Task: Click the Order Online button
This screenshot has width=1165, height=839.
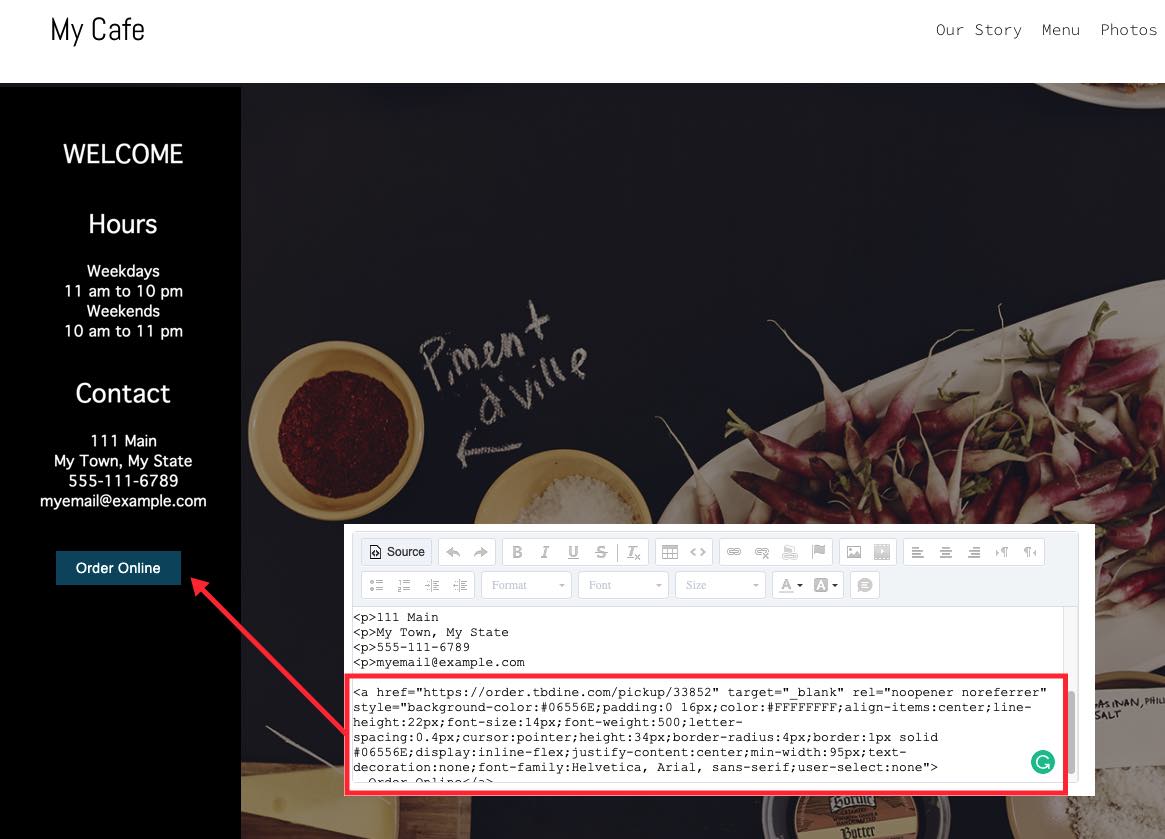Action: [118, 567]
